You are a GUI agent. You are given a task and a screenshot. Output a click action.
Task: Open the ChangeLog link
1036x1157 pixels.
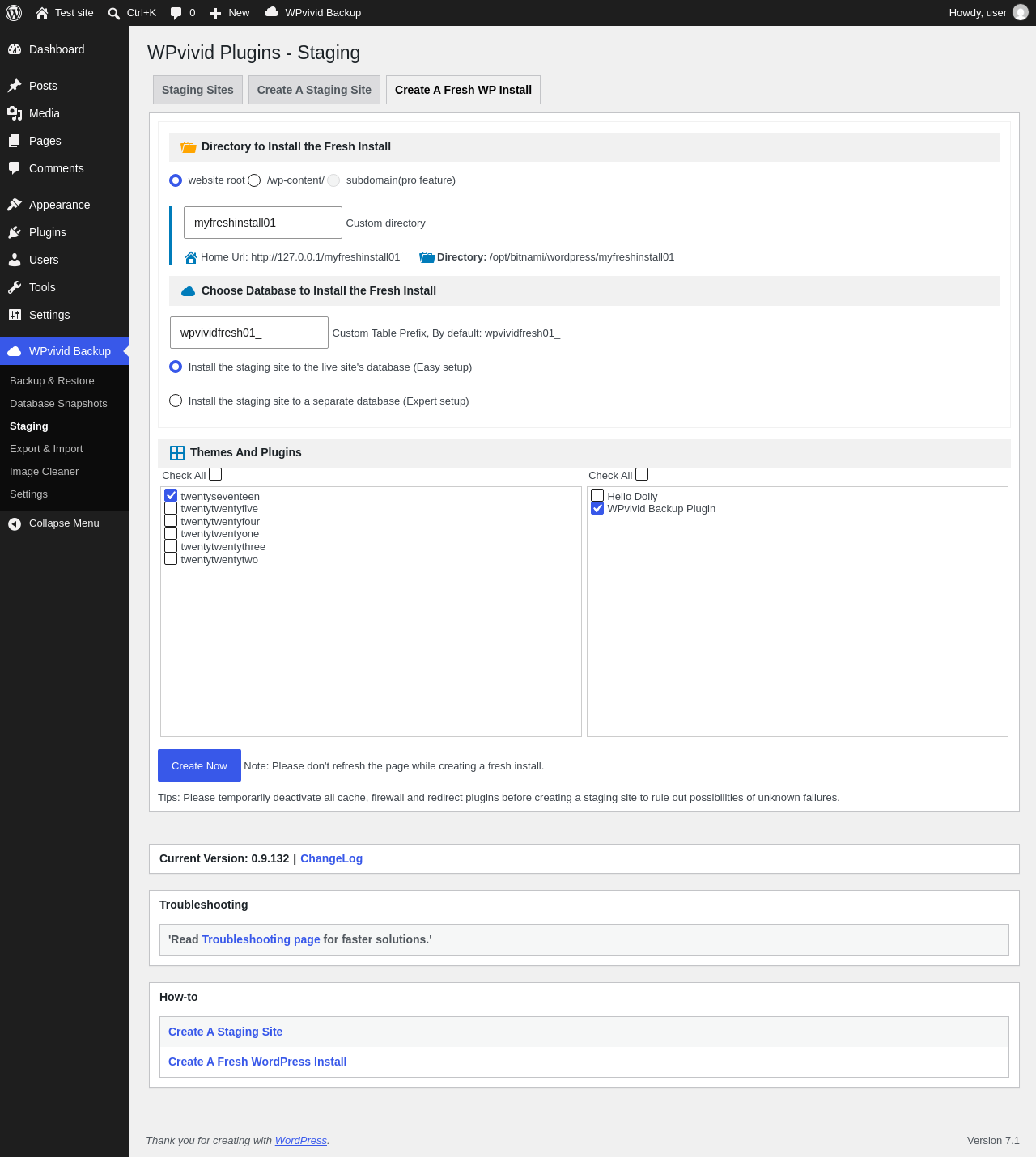331,858
